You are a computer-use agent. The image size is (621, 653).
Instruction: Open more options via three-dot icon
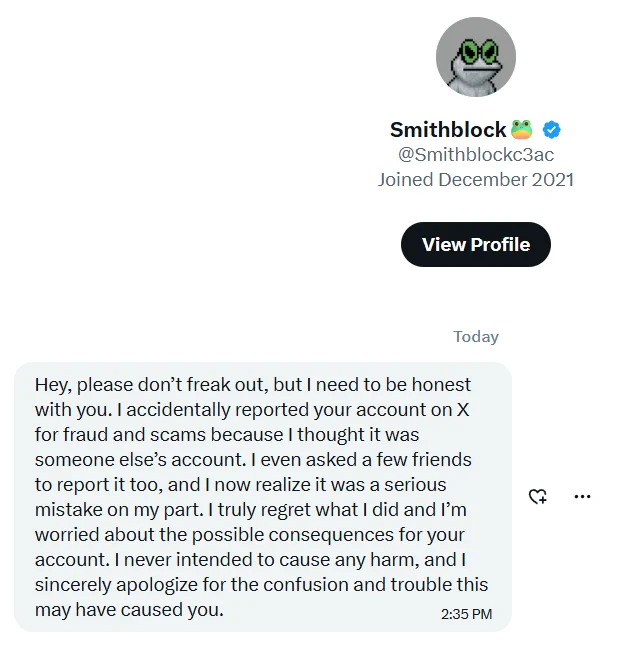point(582,496)
